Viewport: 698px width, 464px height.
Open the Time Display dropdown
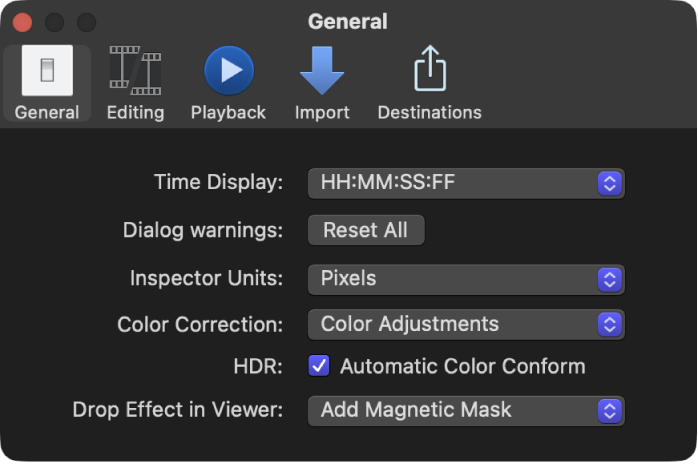(466, 183)
